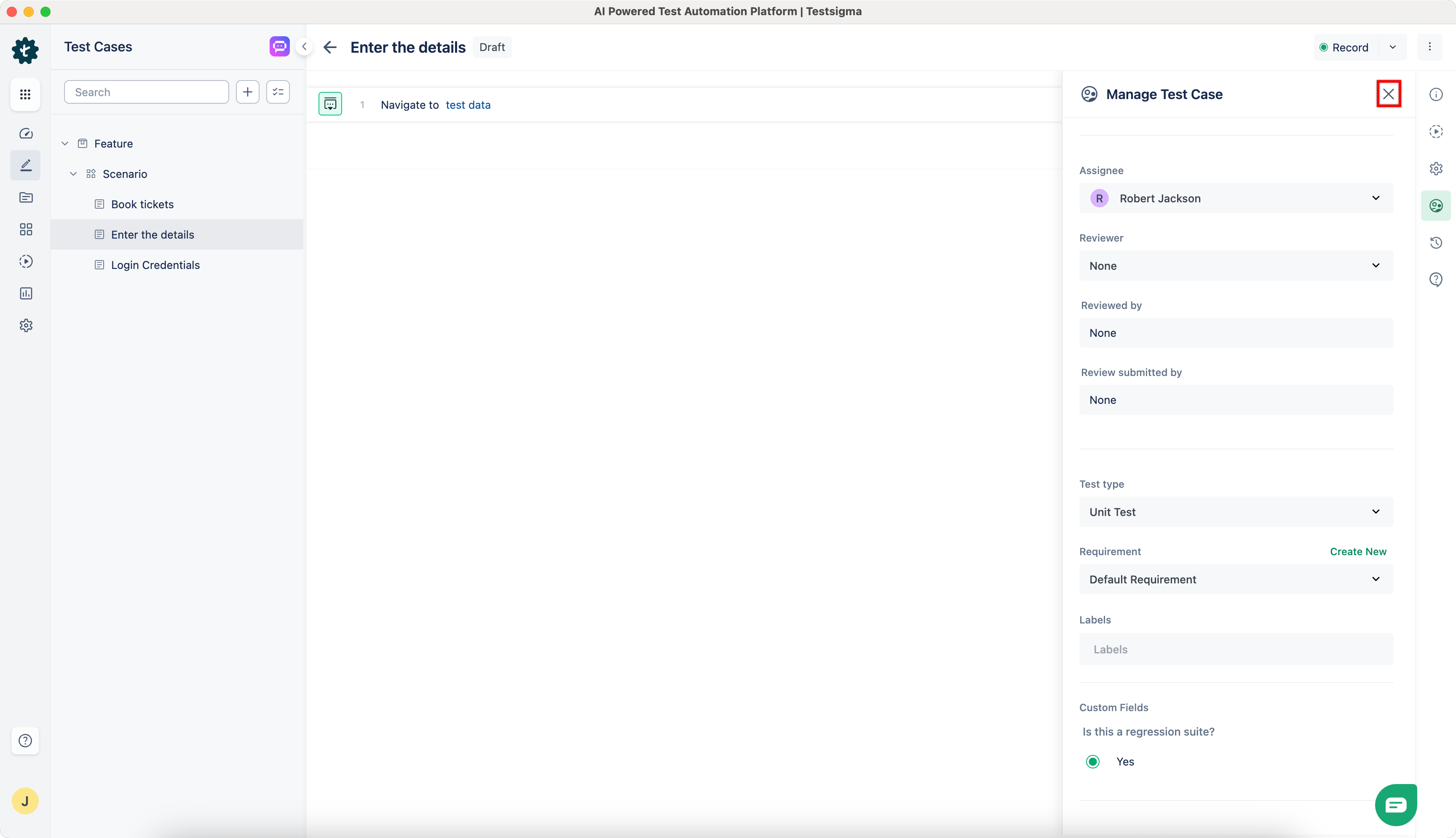Collapse the test cases side panel

[304, 47]
